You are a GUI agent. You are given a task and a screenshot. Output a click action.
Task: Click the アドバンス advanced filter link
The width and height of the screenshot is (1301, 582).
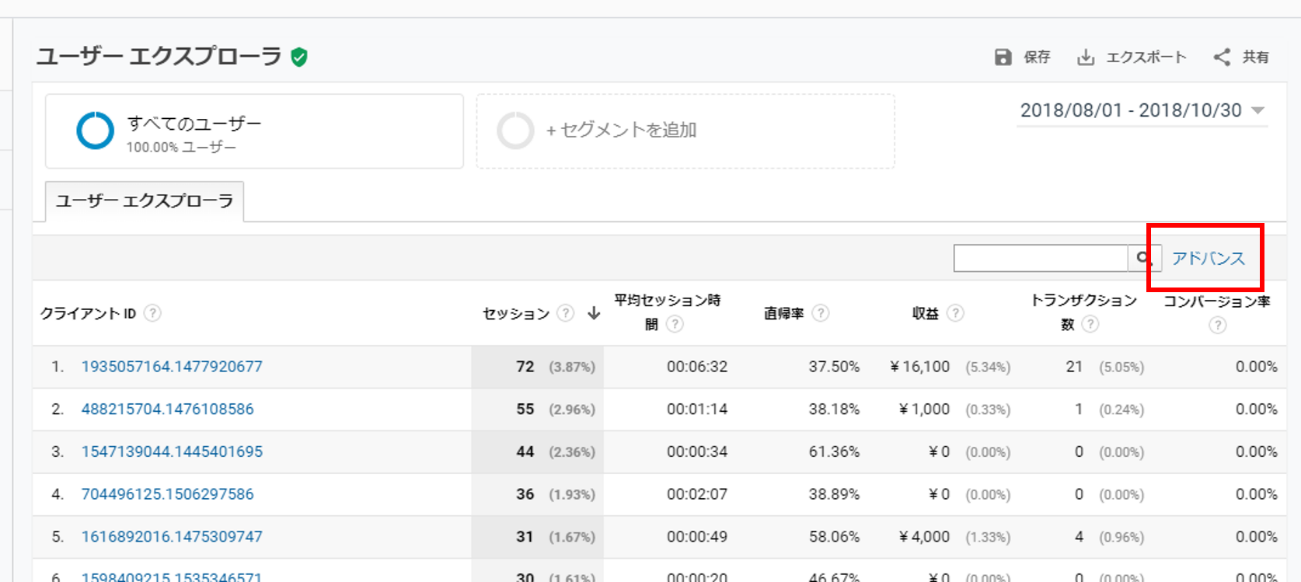1208,258
